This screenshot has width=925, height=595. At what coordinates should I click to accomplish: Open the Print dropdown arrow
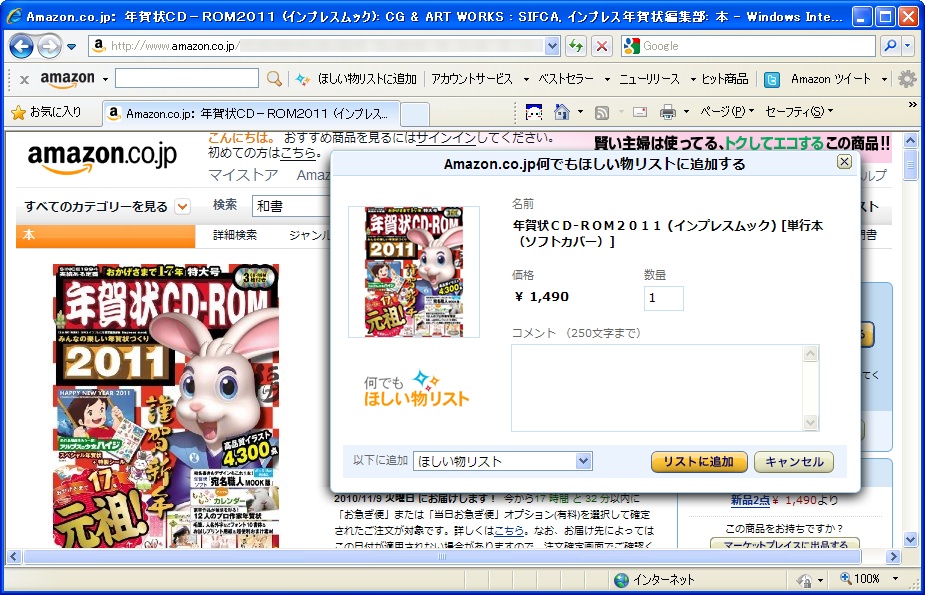686,111
